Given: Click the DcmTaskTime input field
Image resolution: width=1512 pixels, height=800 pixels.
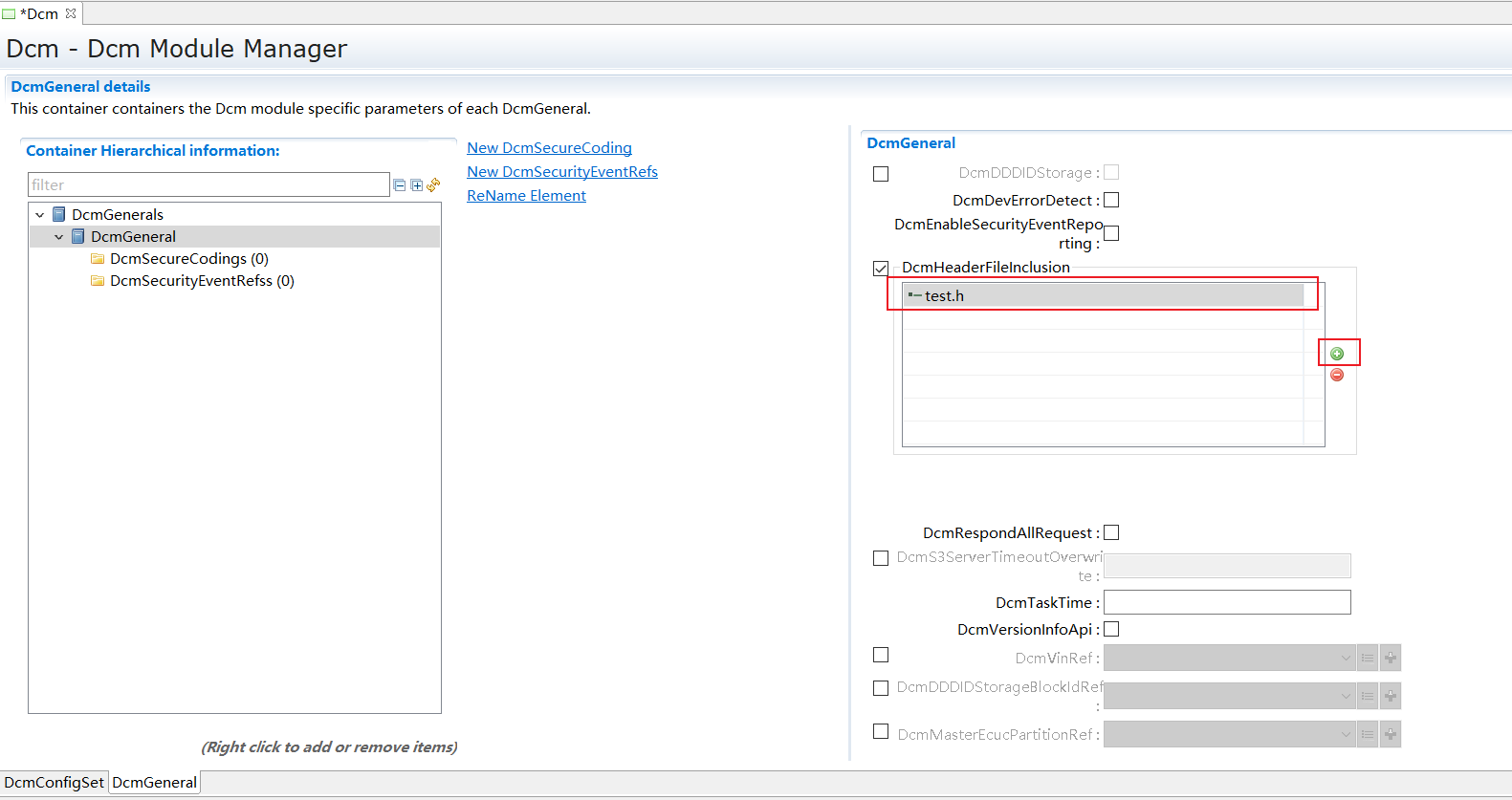Looking at the screenshot, I should pyautogui.click(x=1227, y=602).
